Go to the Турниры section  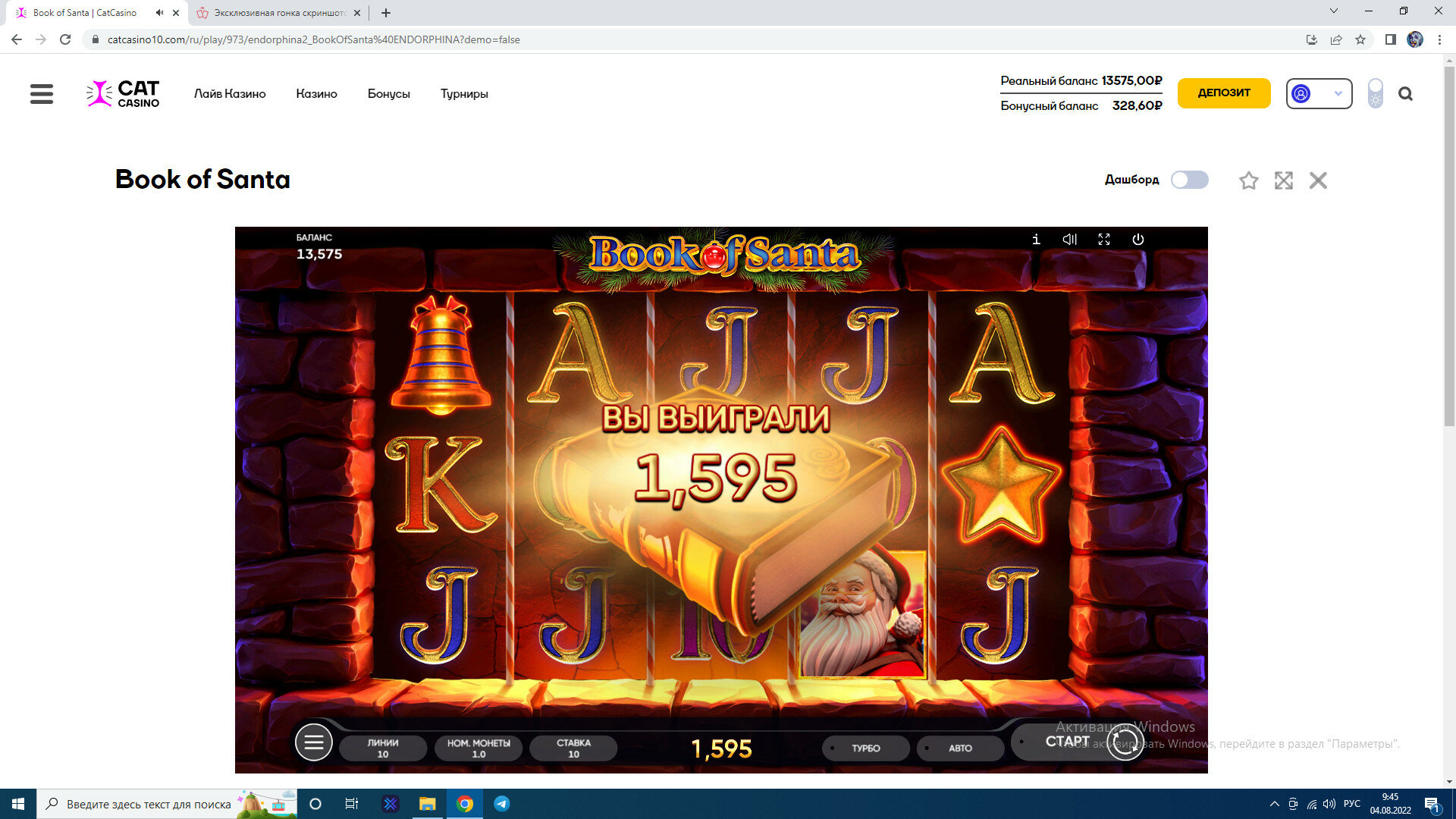pyautogui.click(x=464, y=94)
